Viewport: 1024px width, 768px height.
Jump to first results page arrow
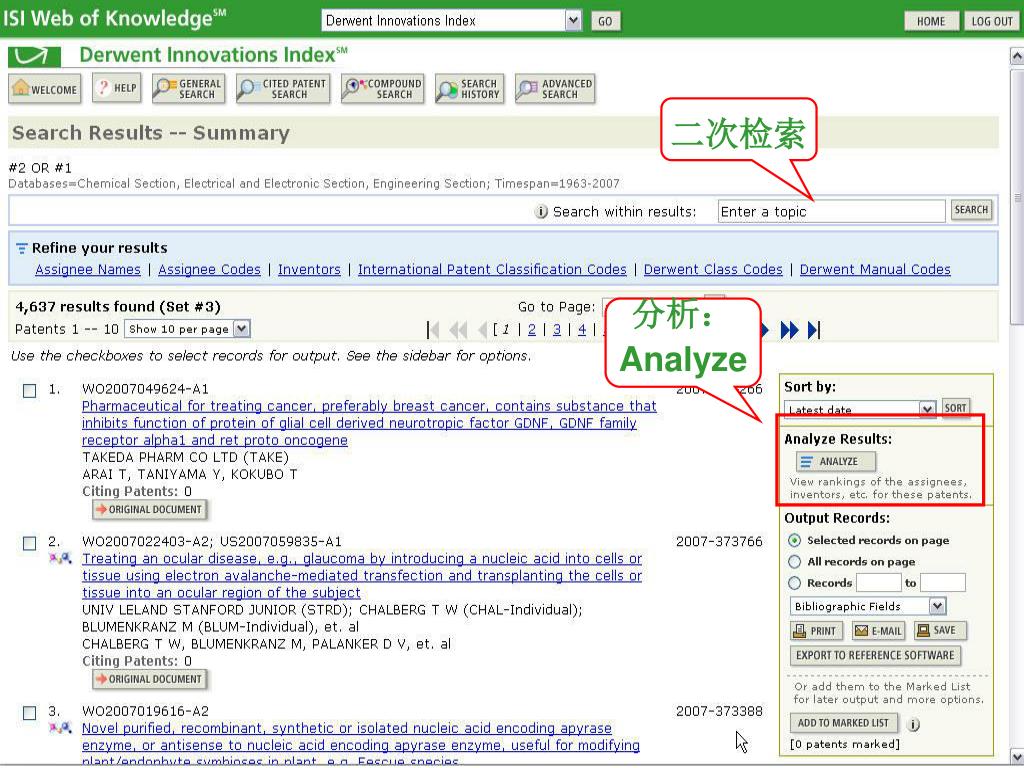point(432,330)
